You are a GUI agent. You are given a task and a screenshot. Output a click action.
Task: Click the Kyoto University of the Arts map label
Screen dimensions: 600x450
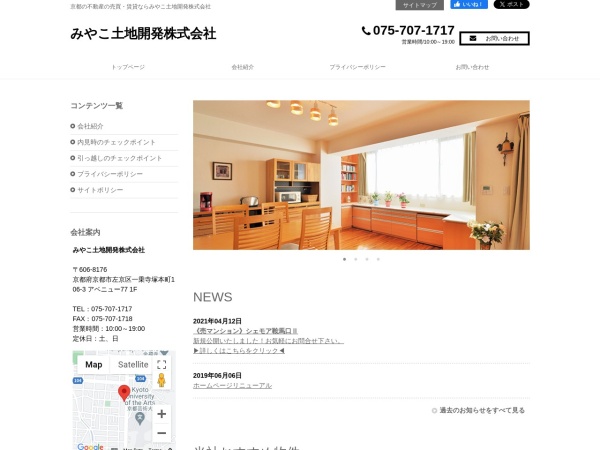[140, 396]
